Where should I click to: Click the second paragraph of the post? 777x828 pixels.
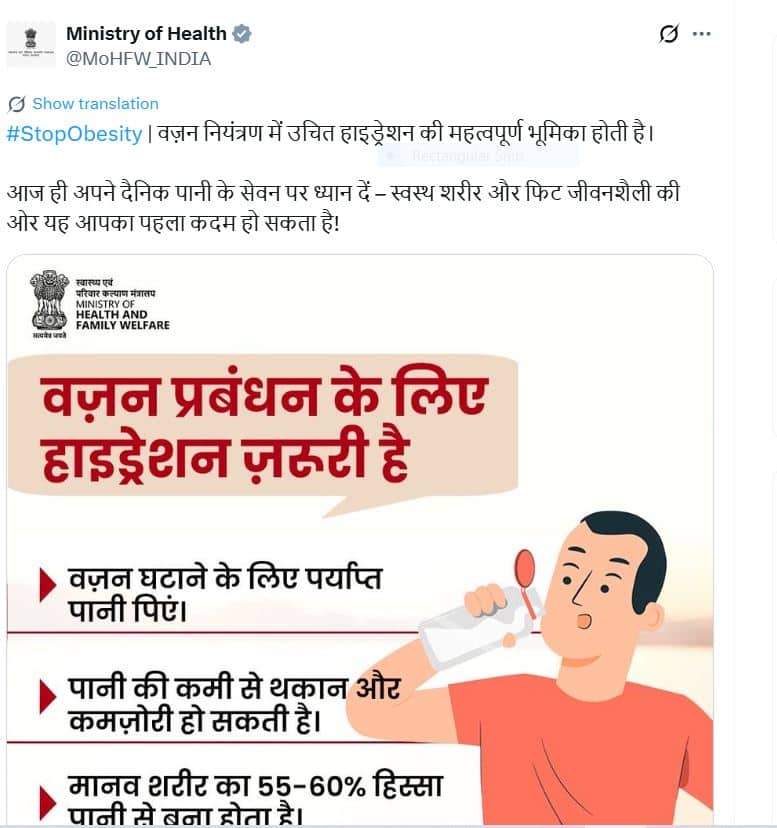[343, 208]
